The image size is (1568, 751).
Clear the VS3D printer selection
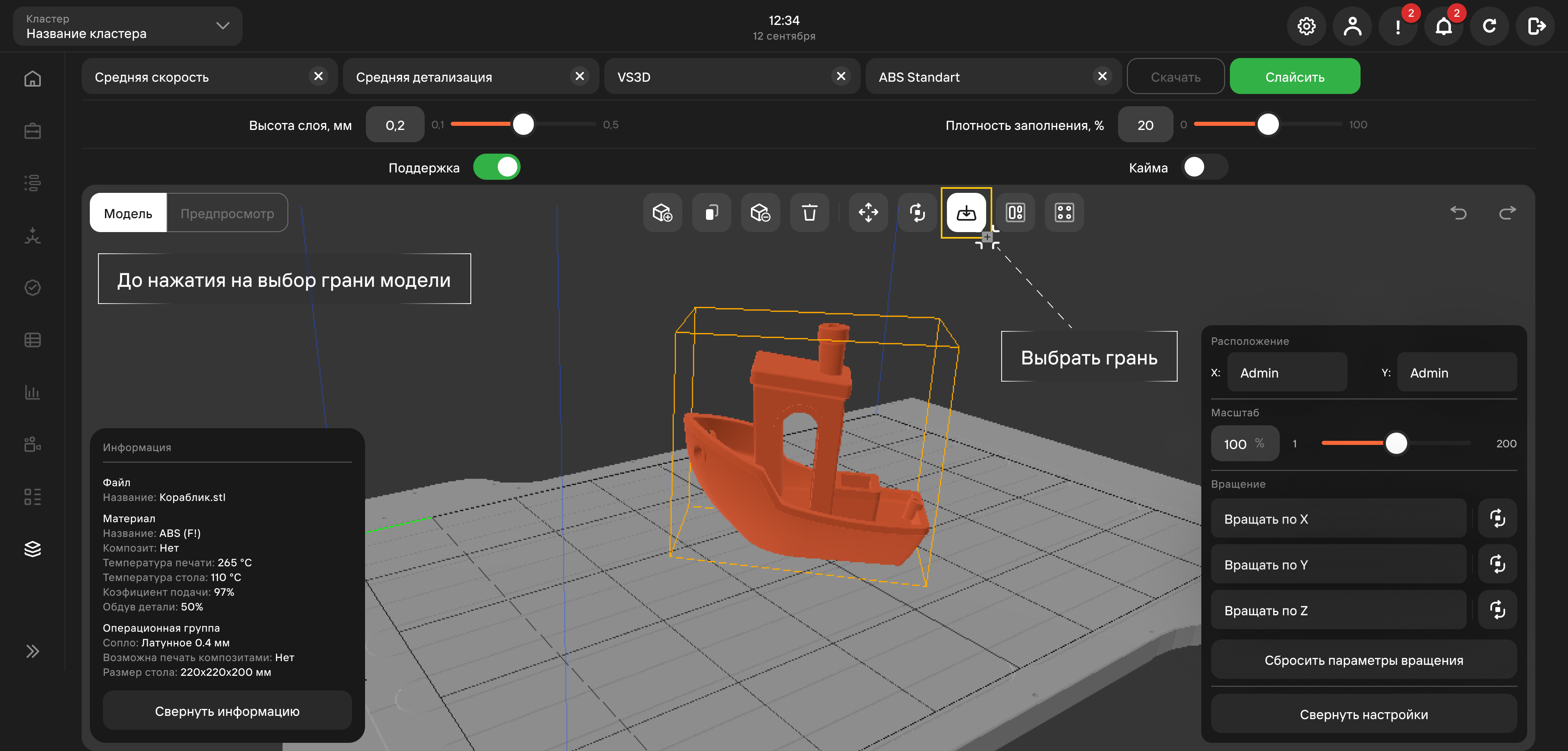(x=841, y=76)
